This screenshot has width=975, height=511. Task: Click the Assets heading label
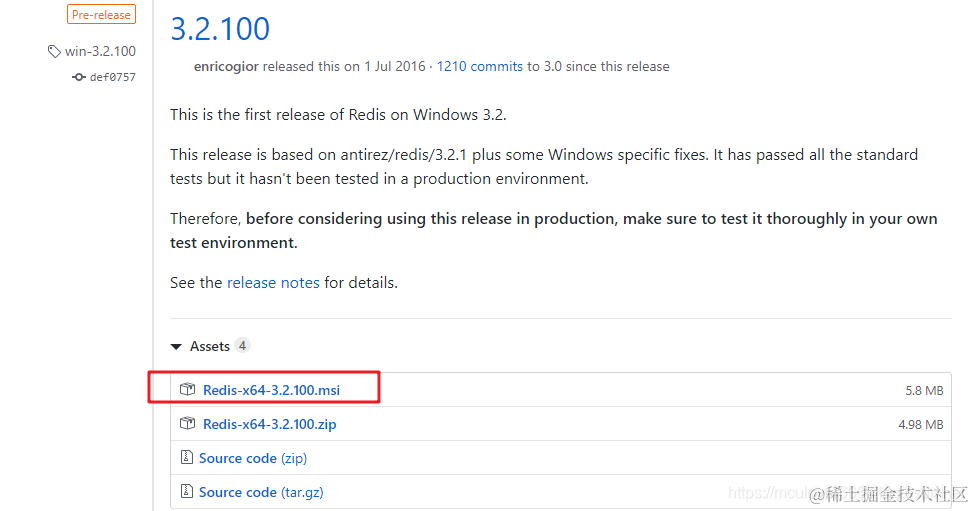pos(210,346)
